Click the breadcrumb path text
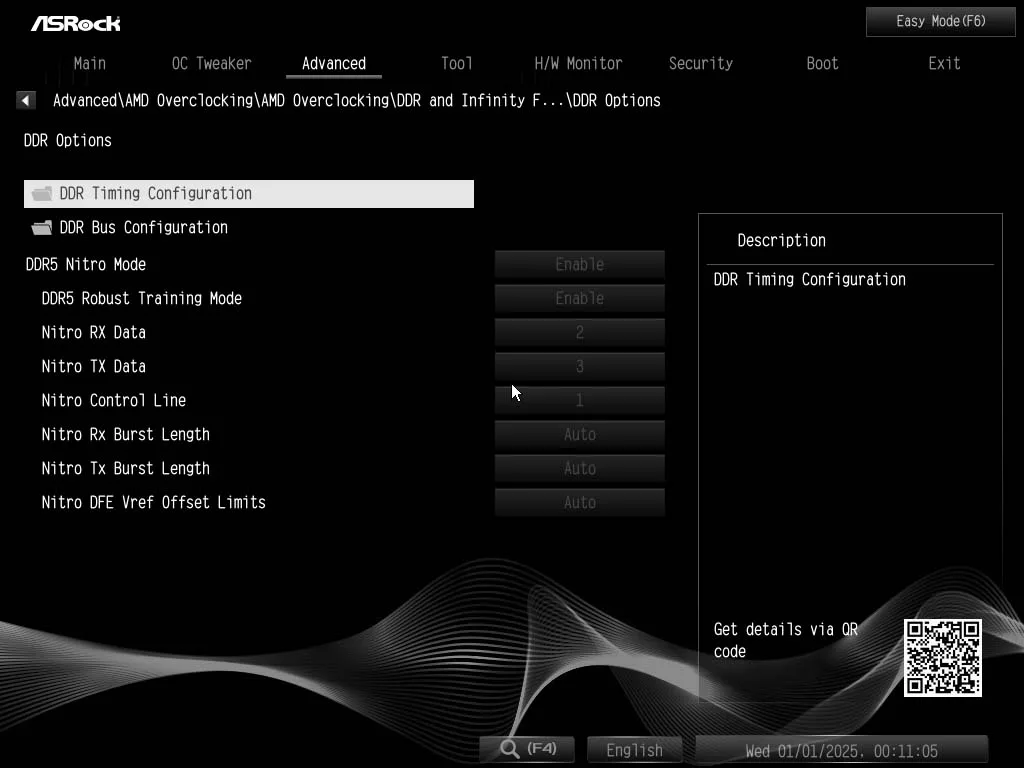 click(357, 101)
